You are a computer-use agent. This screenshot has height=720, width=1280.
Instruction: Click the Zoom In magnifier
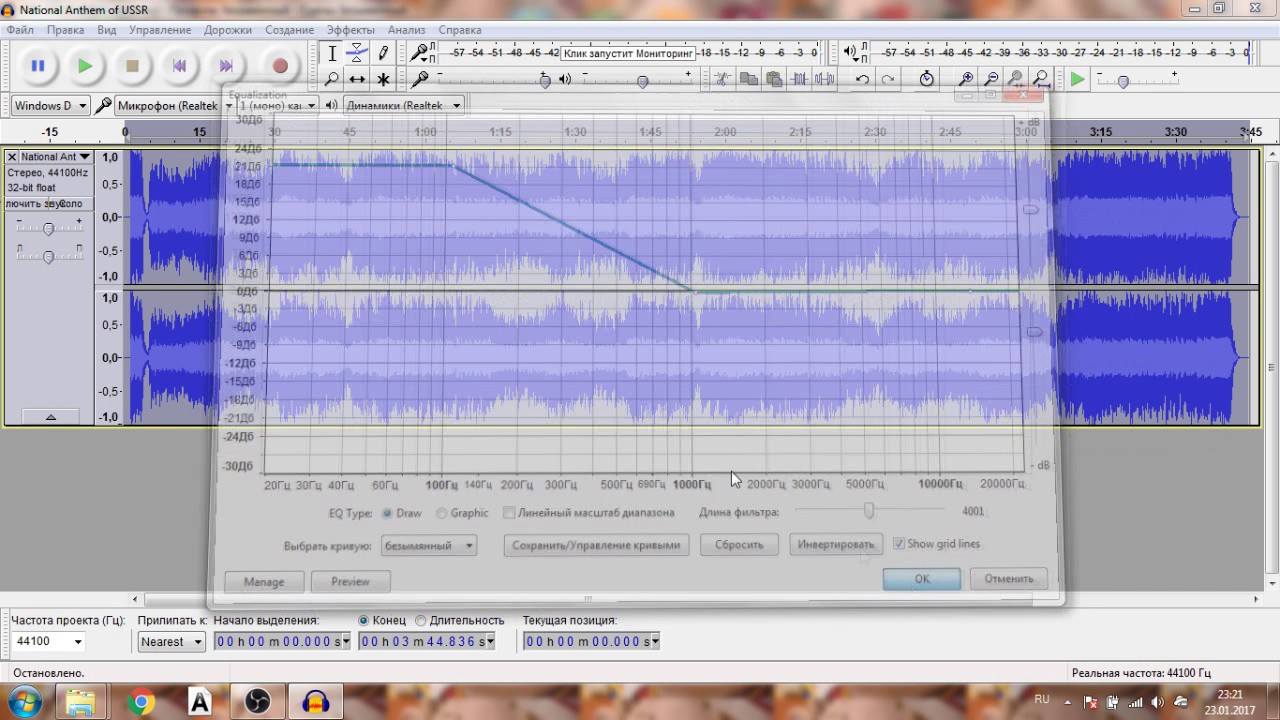click(x=966, y=79)
